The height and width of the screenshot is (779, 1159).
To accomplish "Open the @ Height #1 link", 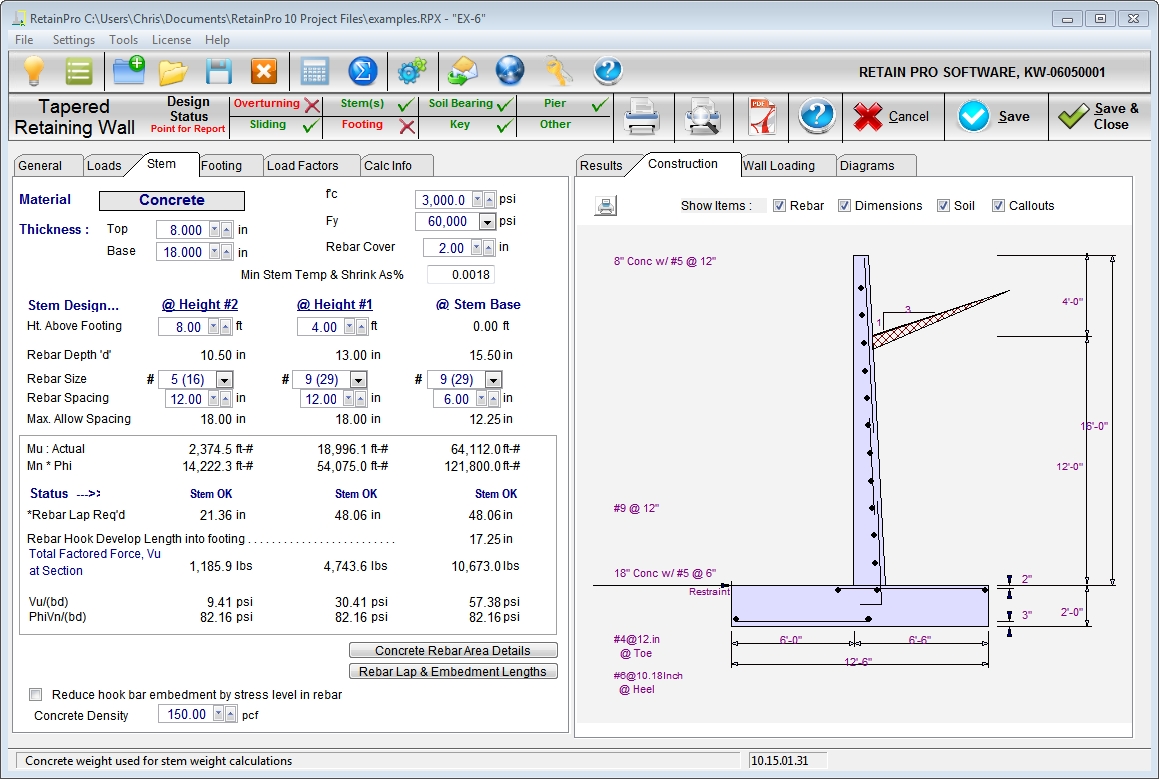I will 335,305.
